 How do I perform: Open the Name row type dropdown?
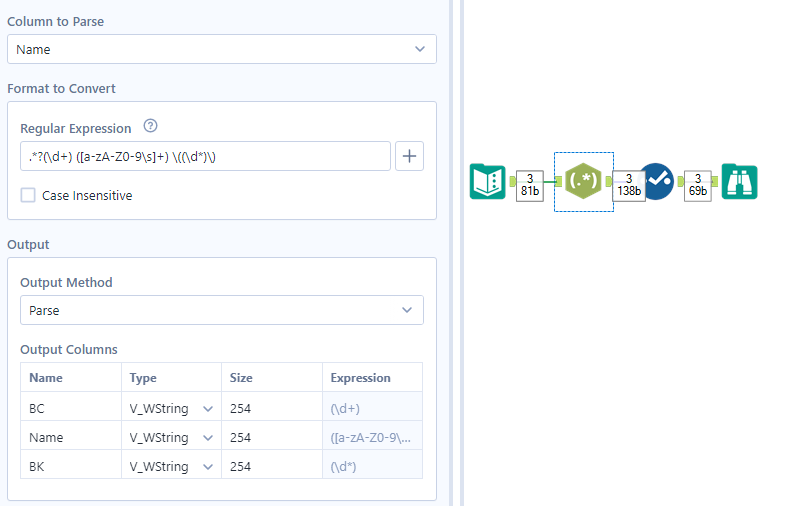170,437
